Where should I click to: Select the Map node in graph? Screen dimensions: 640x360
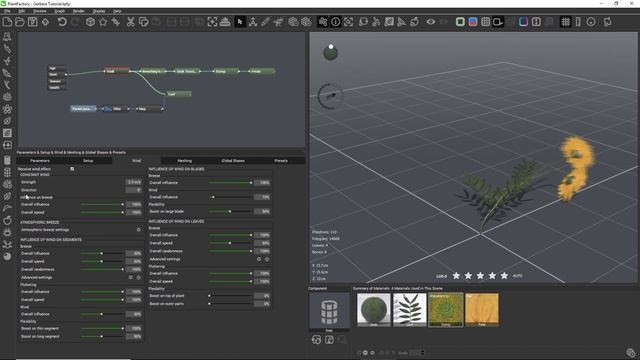(149, 109)
